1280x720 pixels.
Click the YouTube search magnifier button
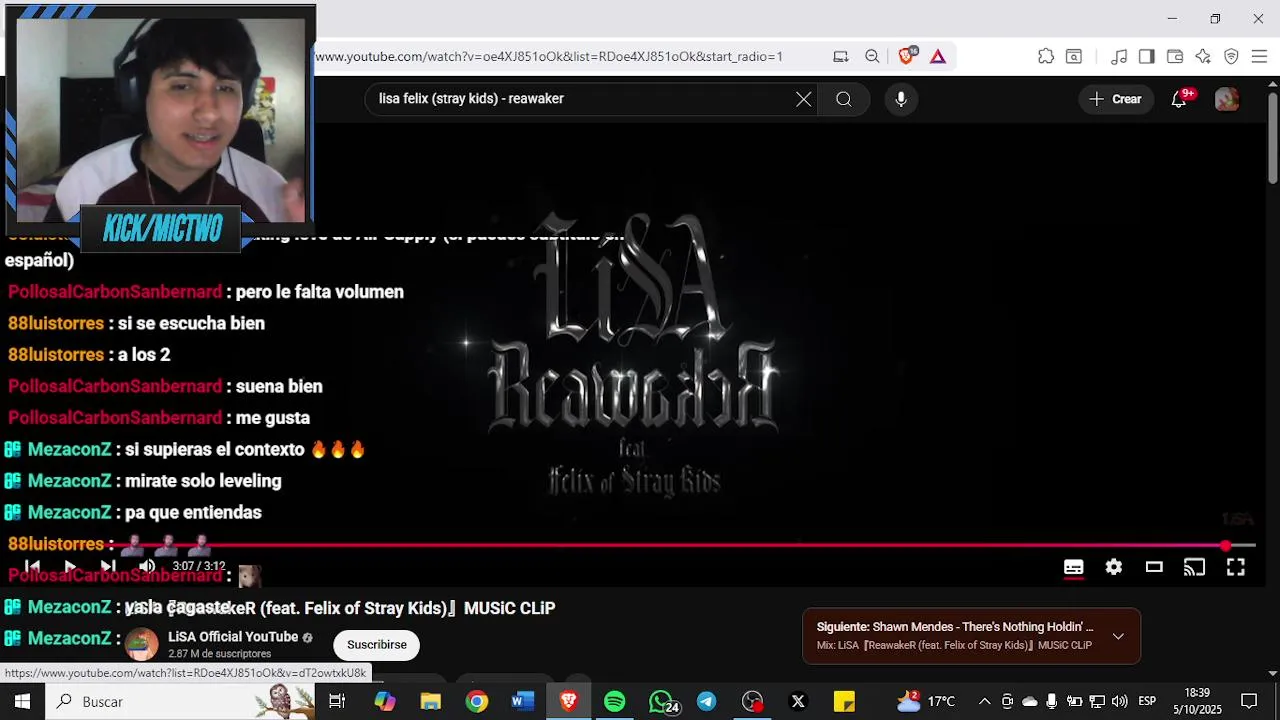pyautogui.click(x=844, y=99)
